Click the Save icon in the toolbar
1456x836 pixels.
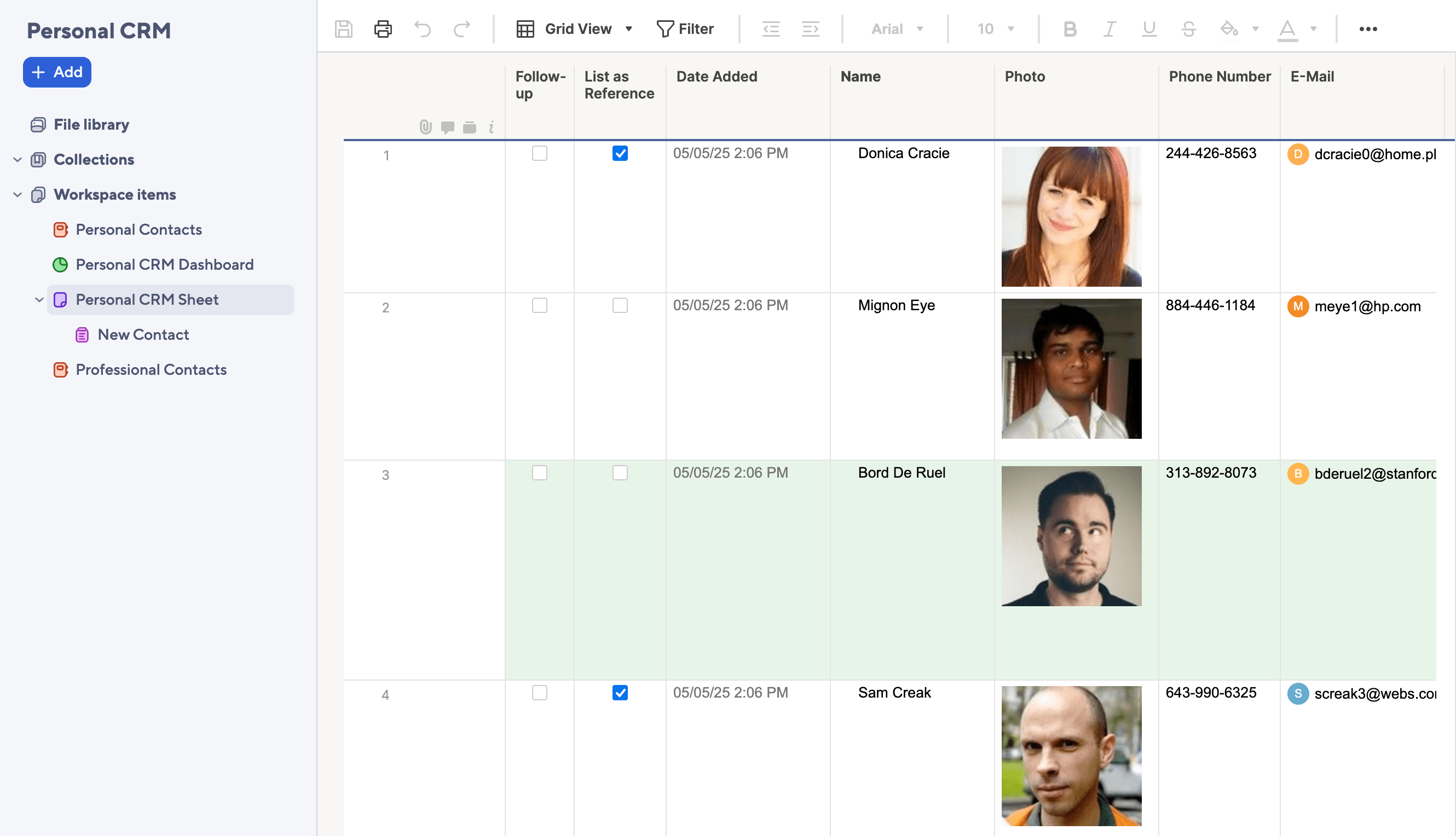[343, 28]
